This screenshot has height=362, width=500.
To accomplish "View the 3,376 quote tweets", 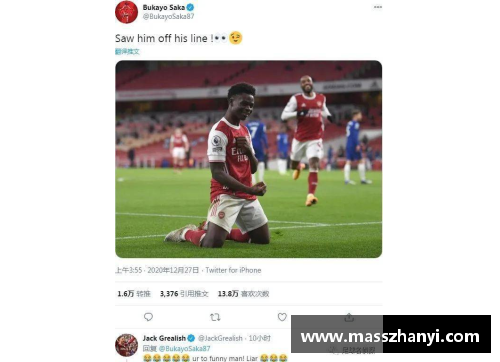I will pyautogui.click(x=184, y=294).
